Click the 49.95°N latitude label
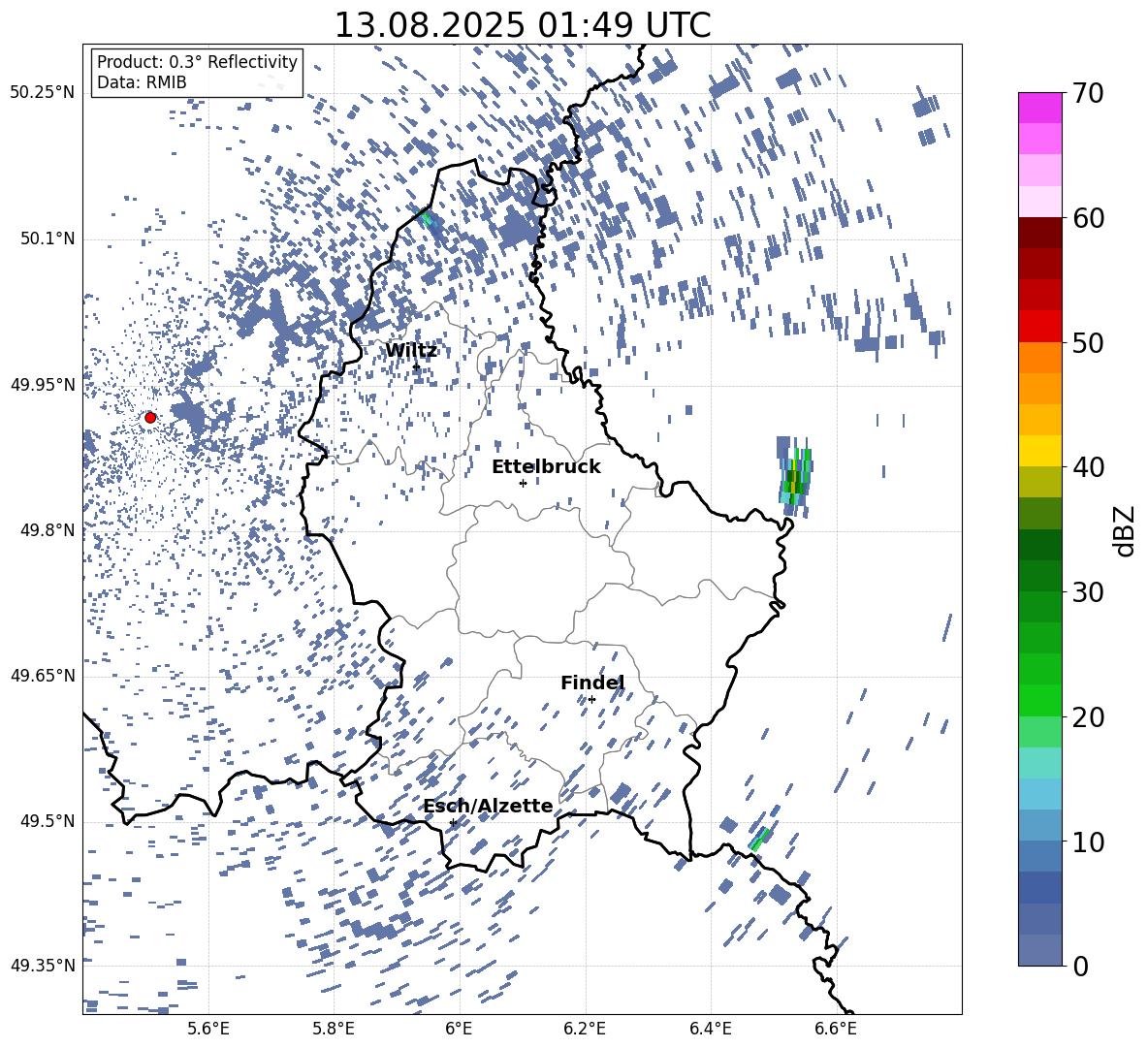 coord(43,384)
